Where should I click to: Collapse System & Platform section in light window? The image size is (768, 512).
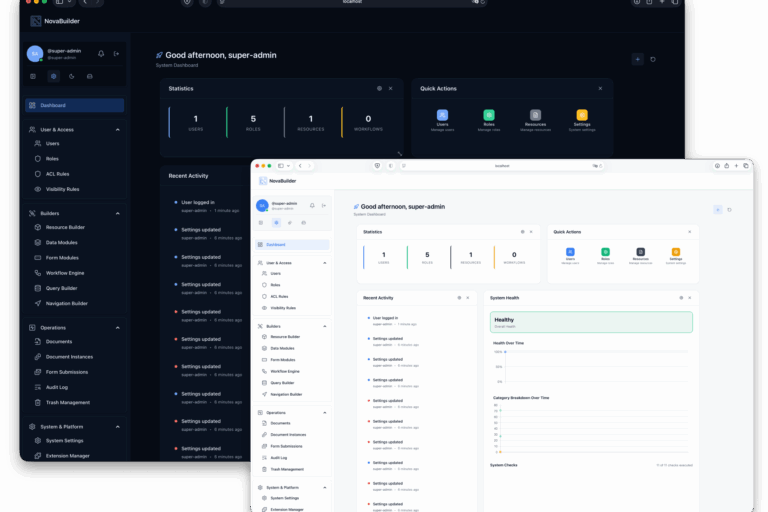tap(325, 488)
